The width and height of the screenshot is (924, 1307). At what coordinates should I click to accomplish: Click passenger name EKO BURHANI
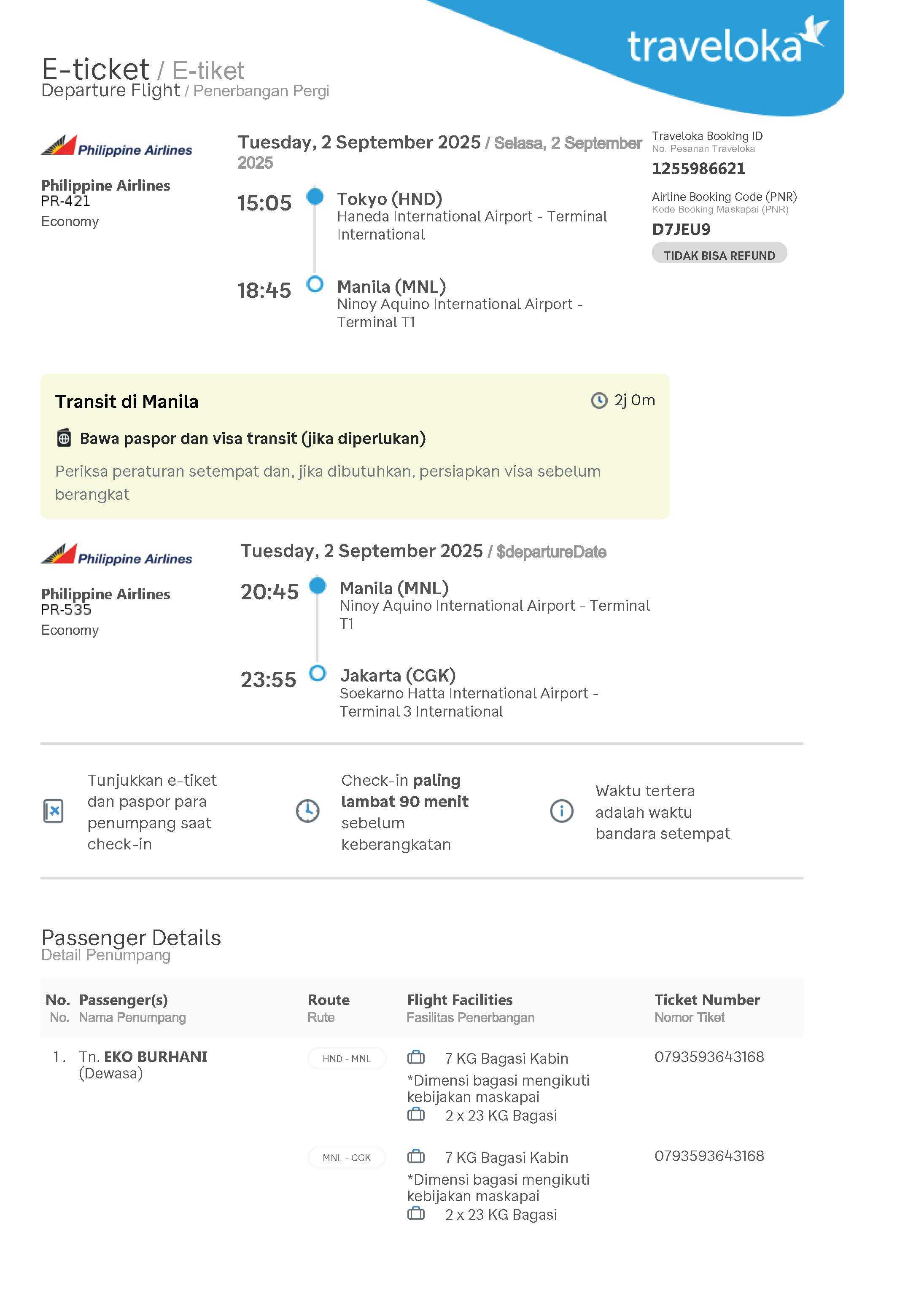[155, 1057]
